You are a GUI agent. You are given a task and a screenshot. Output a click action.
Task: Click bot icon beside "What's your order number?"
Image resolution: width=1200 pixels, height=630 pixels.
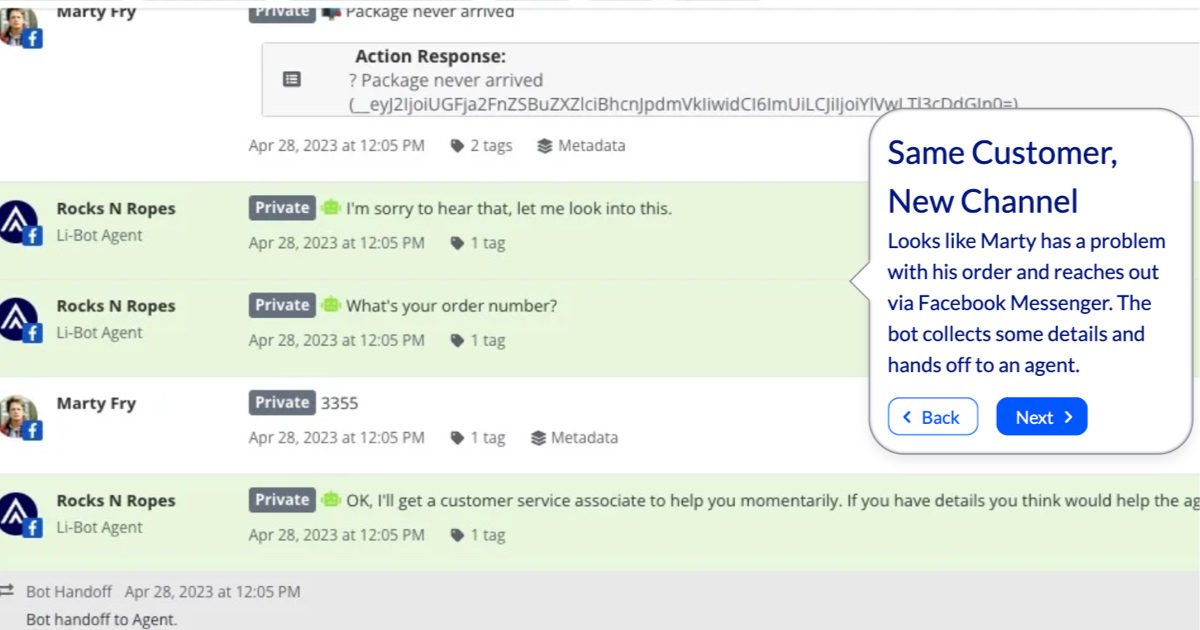(331, 306)
